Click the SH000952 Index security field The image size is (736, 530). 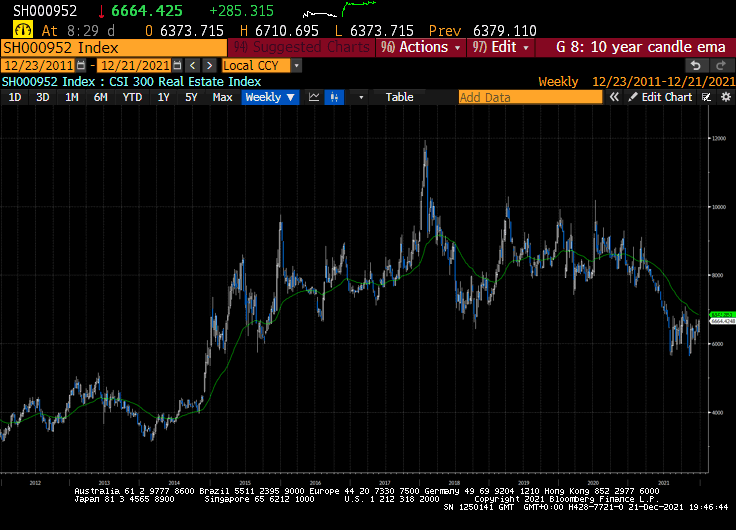(x=114, y=48)
